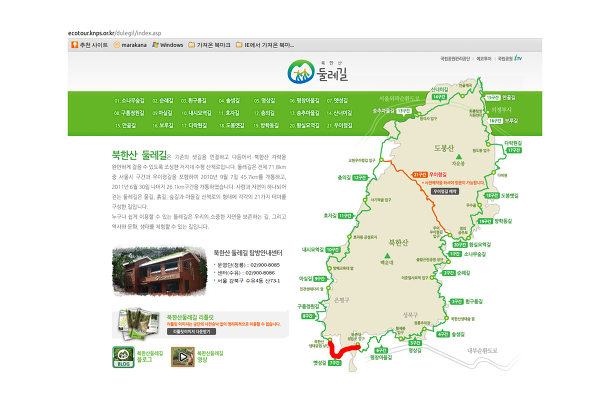This screenshot has width=610, height=408.
Task: Click the 북한산둘레길 영상 text link
Action: pyautogui.click(x=210, y=357)
